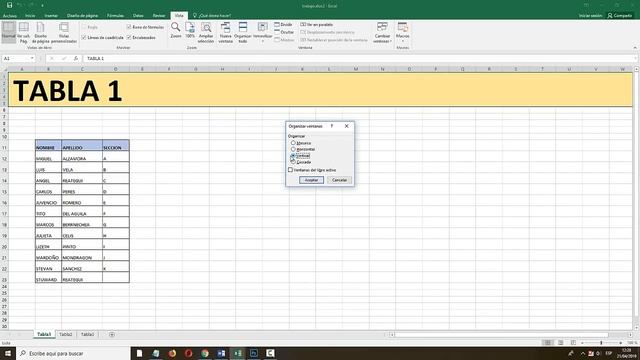Open a Nueva ventana
The width and height of the screenshot is (640, 360).
(x=225, y=33)
